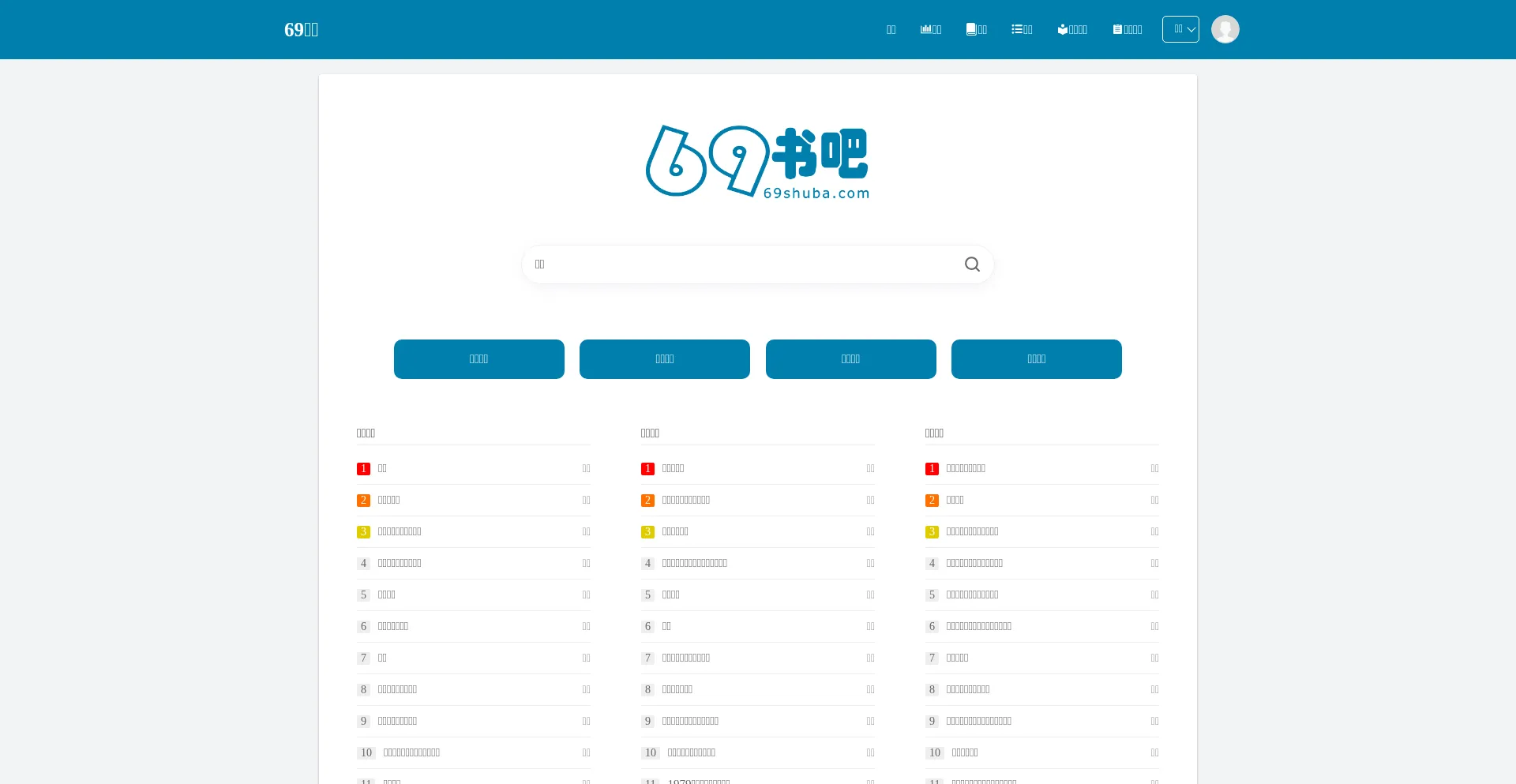Click the grey tag ending rank 5 row, right list
Screen dimensions: 1516x784
click(1154, 595)
